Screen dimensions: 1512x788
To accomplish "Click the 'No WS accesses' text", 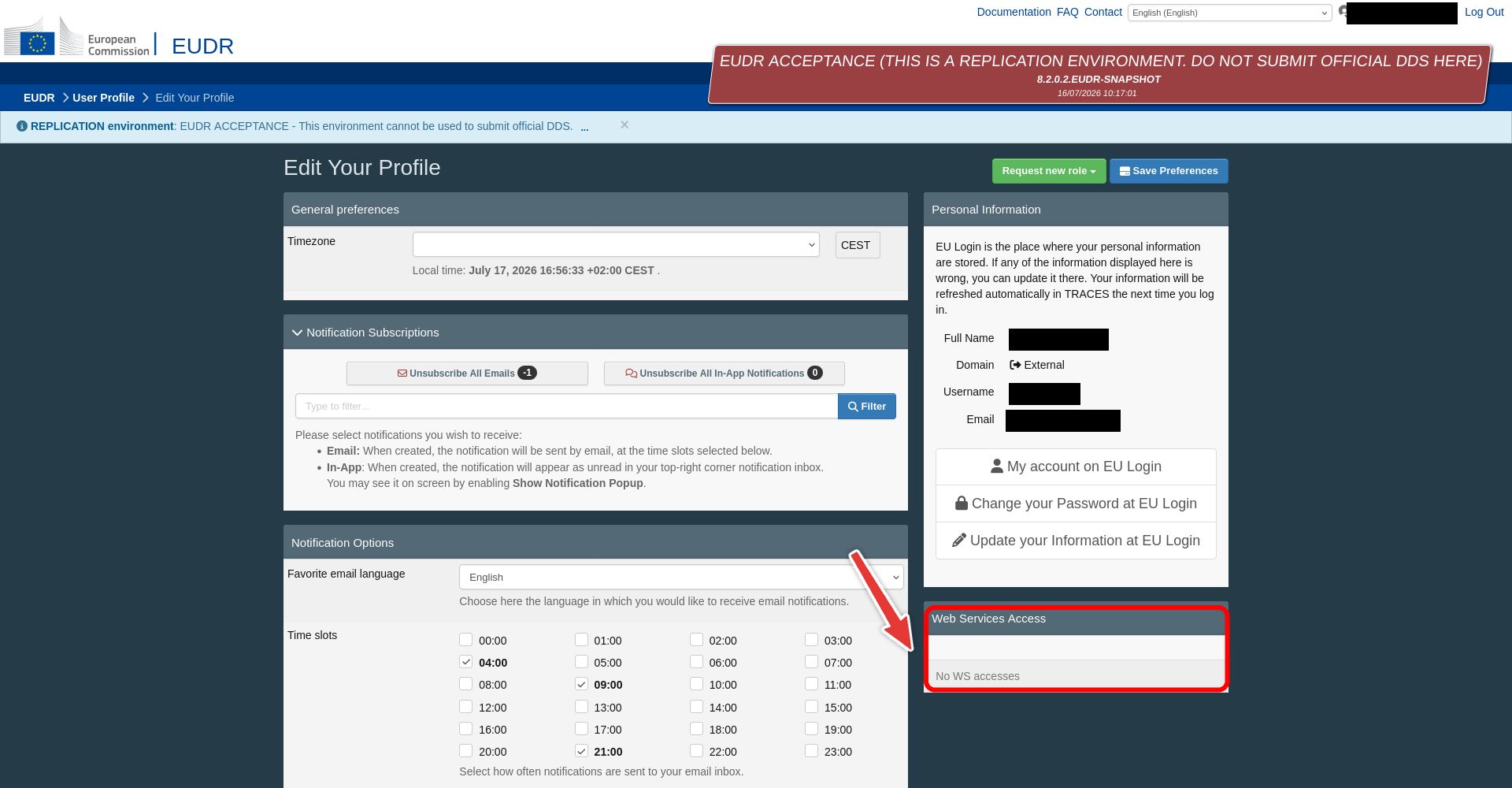I will tap(977, 676).
